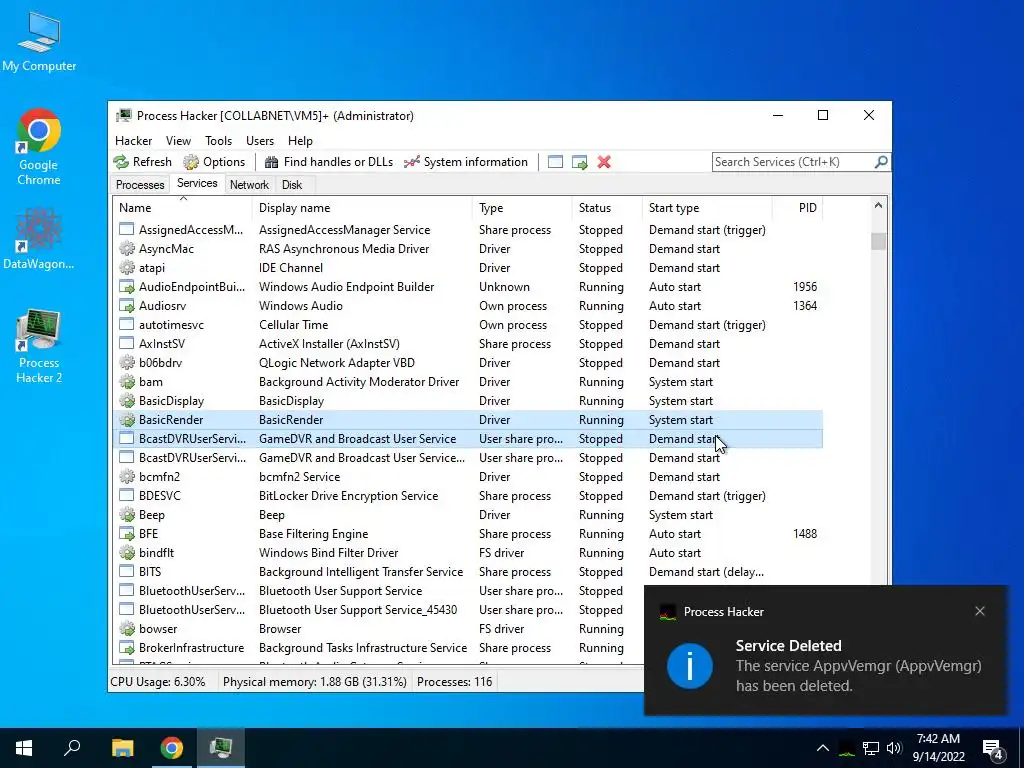Select Windows Bind Filter Driver row

[468, 552]
